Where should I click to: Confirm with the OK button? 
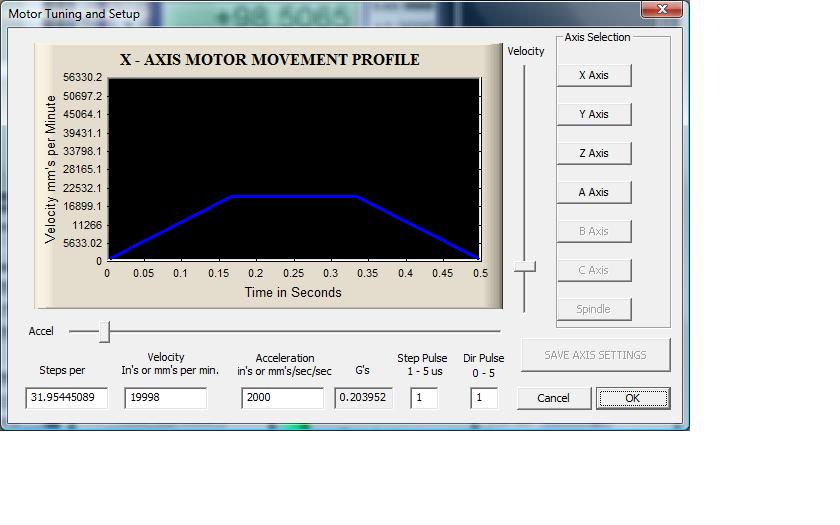pos(632,398)
